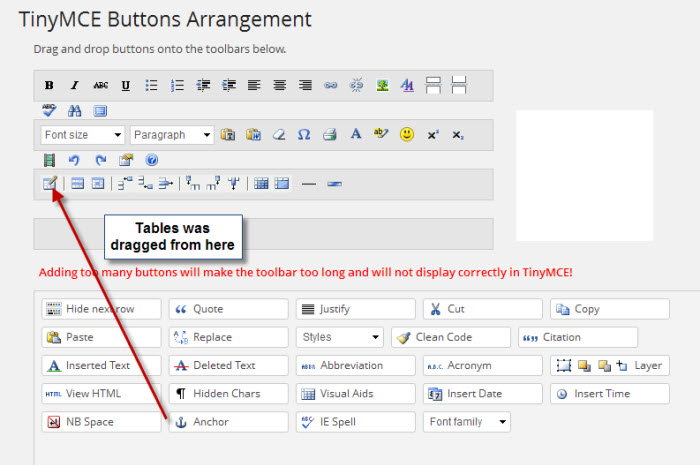Click the smiley emoticon icon

point(407,134)
